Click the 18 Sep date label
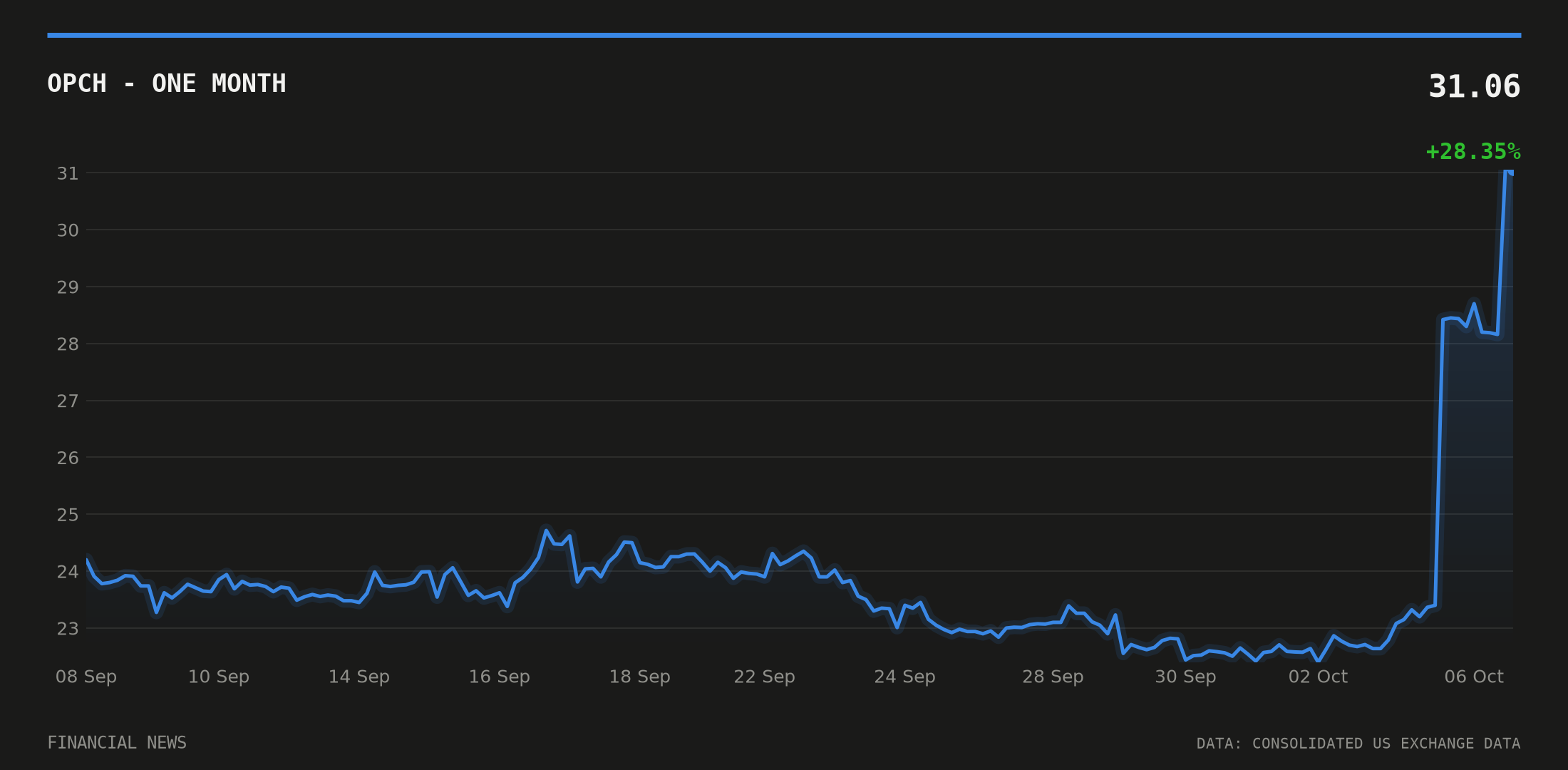Viewport: 1568px width, 770px height. pyautogui.click(x=640, y=677)
